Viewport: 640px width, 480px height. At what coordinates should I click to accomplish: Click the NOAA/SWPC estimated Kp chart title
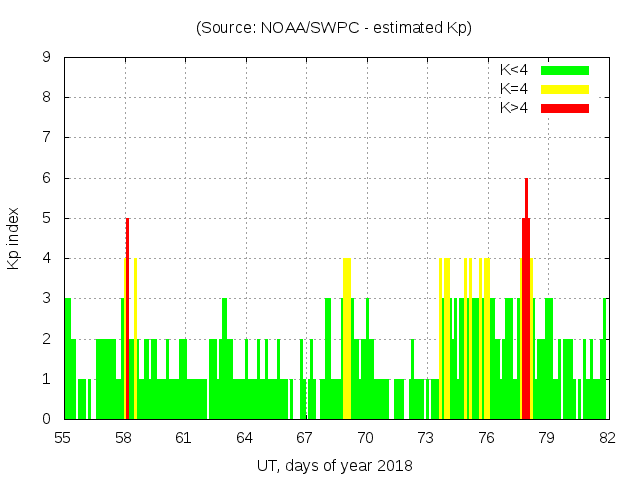pos(334,28)
